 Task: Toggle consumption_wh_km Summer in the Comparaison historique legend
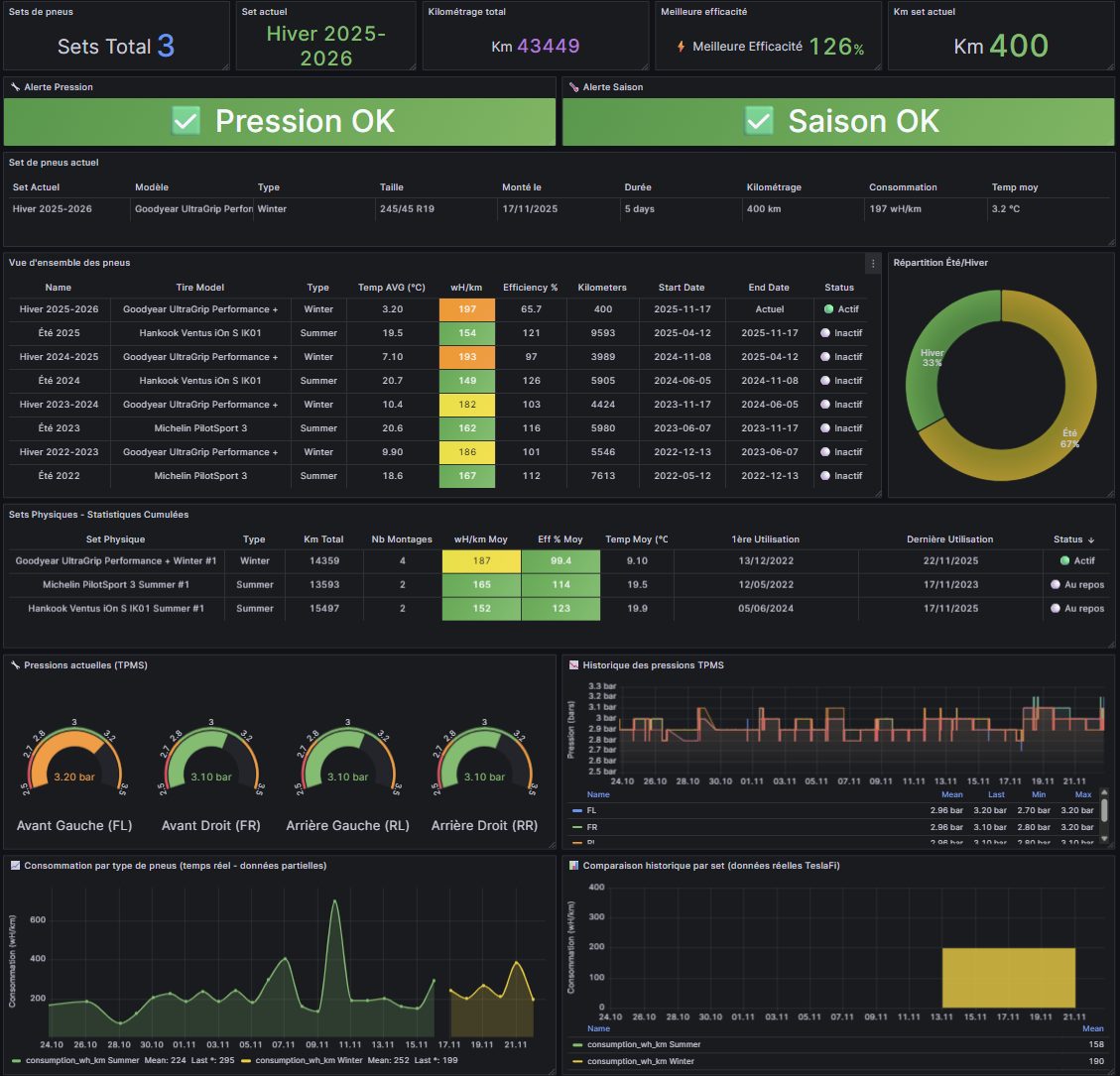(x=643, y=1044)
